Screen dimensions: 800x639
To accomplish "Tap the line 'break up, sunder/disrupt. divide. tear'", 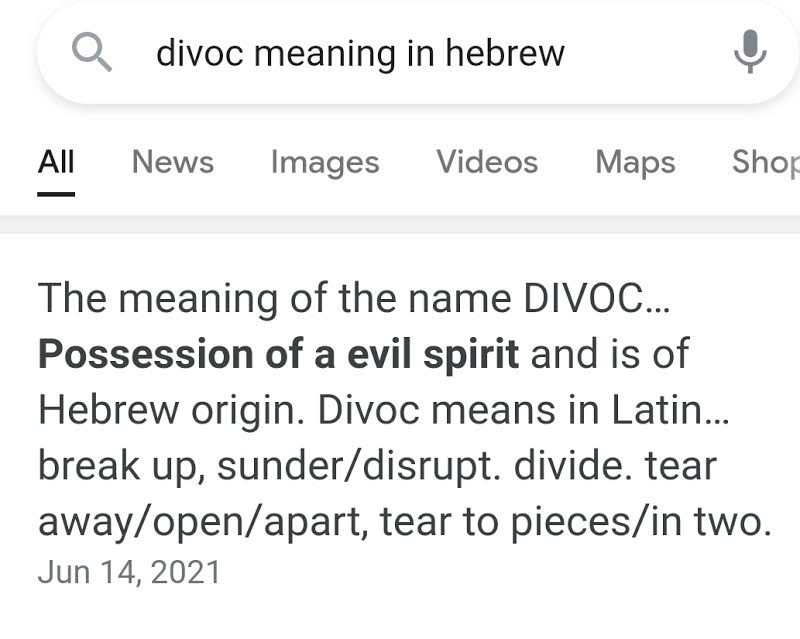I will (378, 466).
